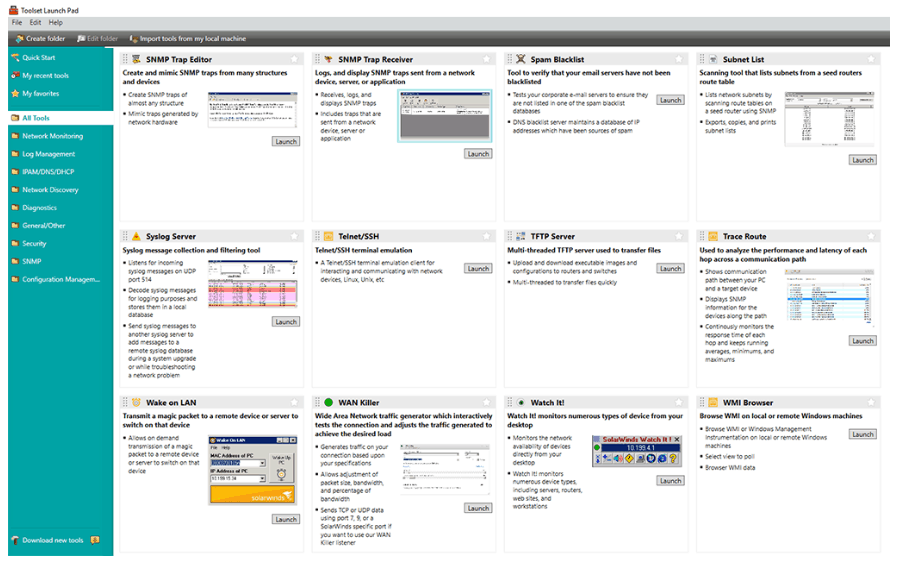This screenshot has width=897, height=566.
Task: Click the Wake on LAN alarm icon
Action: click(x=136, y=402)
